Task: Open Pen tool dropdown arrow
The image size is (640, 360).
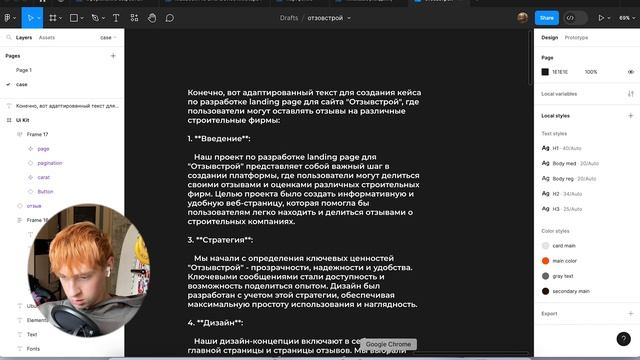Action: coord(103,18)
